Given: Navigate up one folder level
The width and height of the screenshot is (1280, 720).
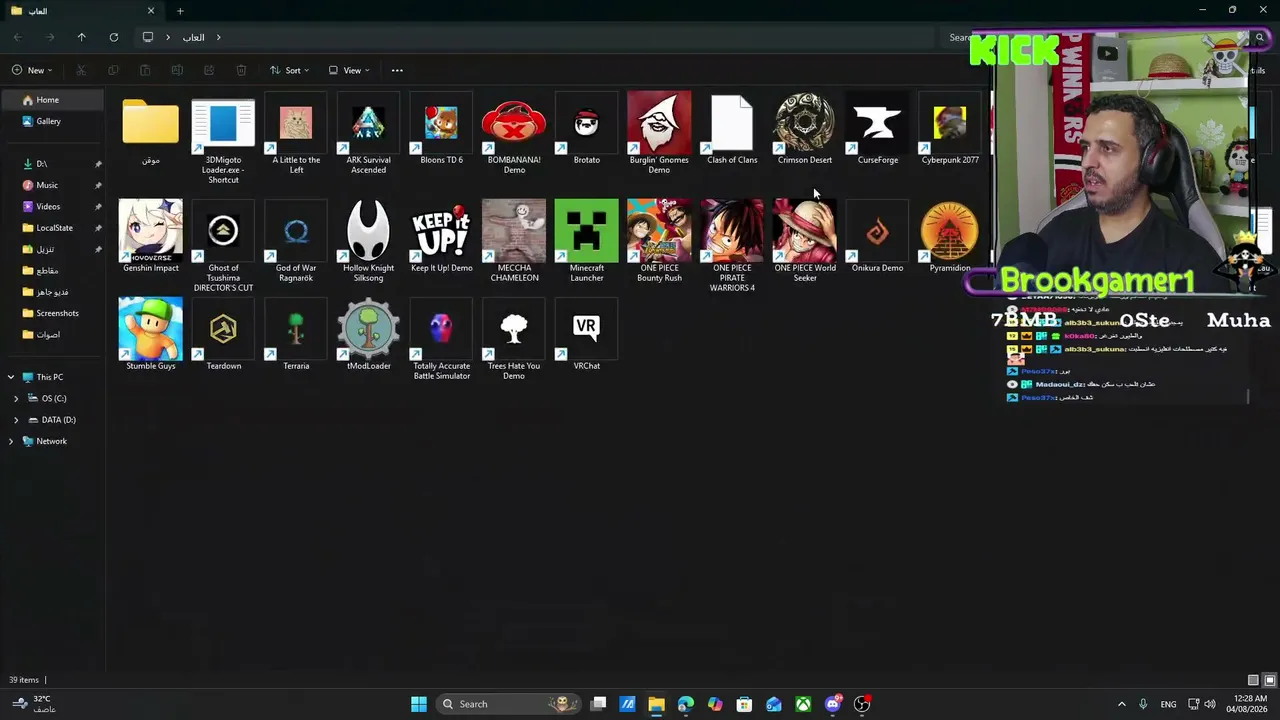Looking at the screenshot, I should (x=82, y=37).
